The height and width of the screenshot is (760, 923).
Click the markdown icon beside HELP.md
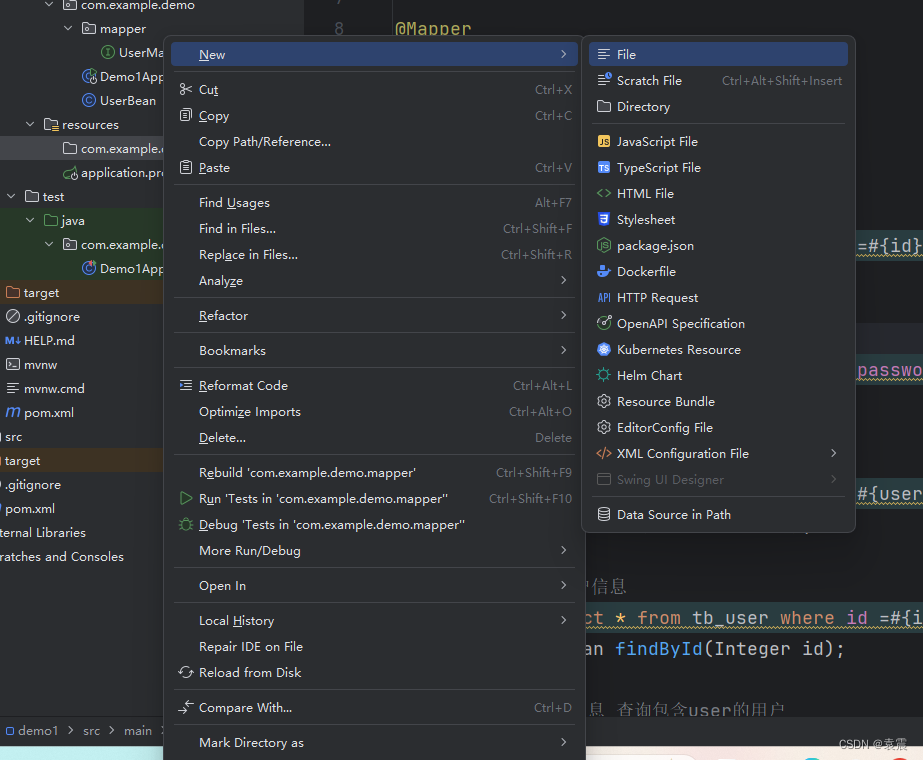[11, 340]
